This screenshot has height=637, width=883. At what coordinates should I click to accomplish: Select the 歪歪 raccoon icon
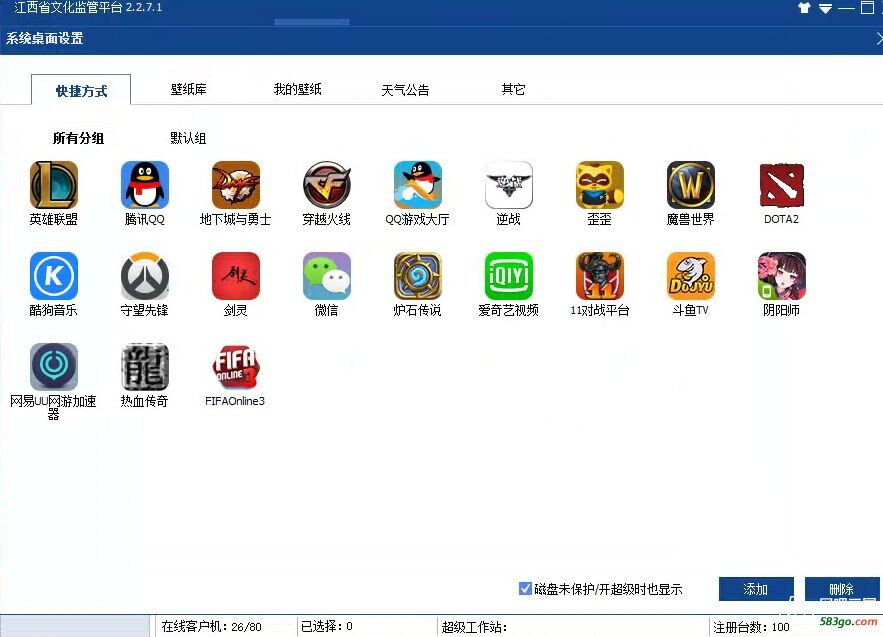pyautogui.click(x=600, y=185)
